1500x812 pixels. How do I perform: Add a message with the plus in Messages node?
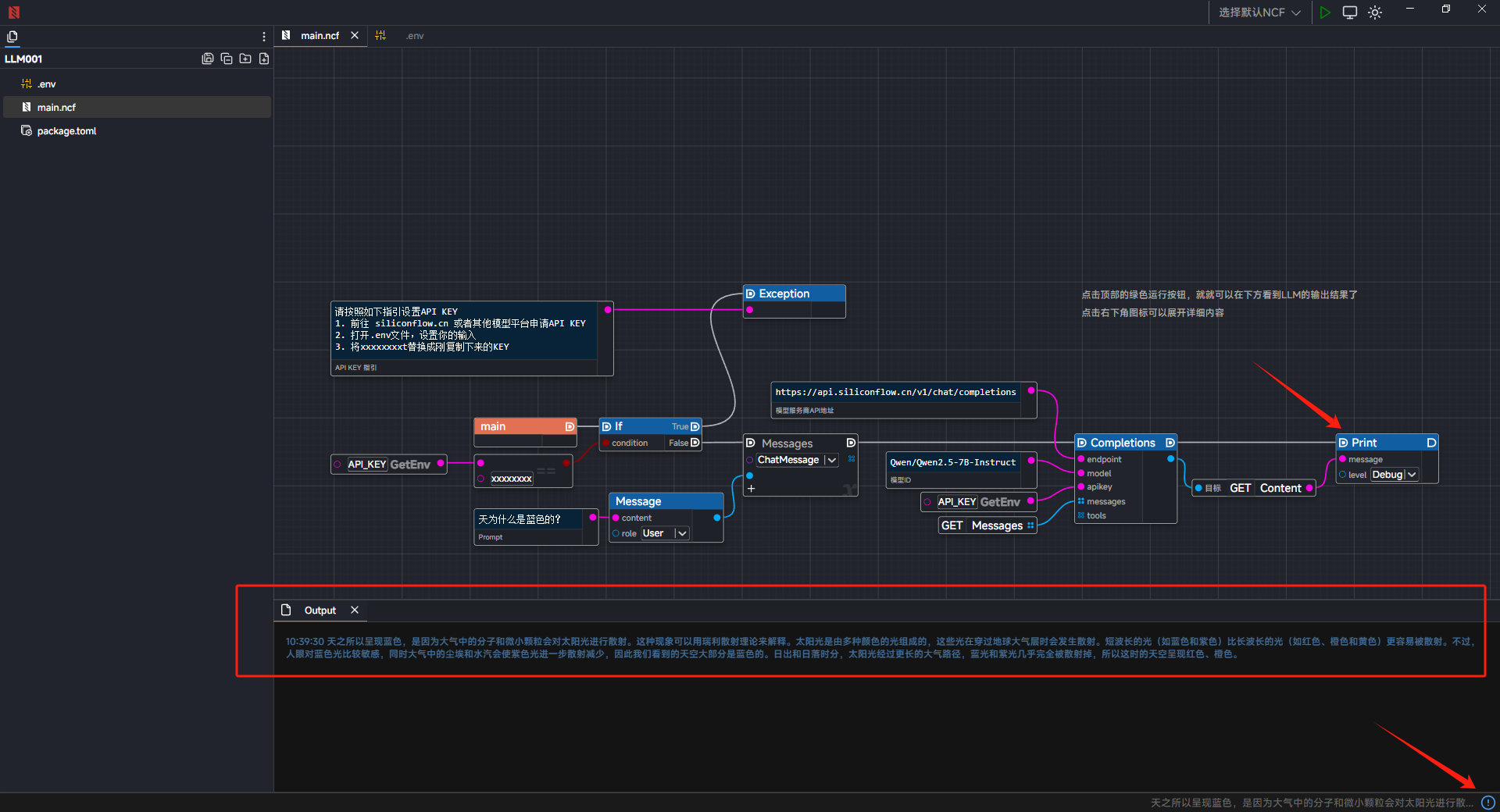coord(751,489)
